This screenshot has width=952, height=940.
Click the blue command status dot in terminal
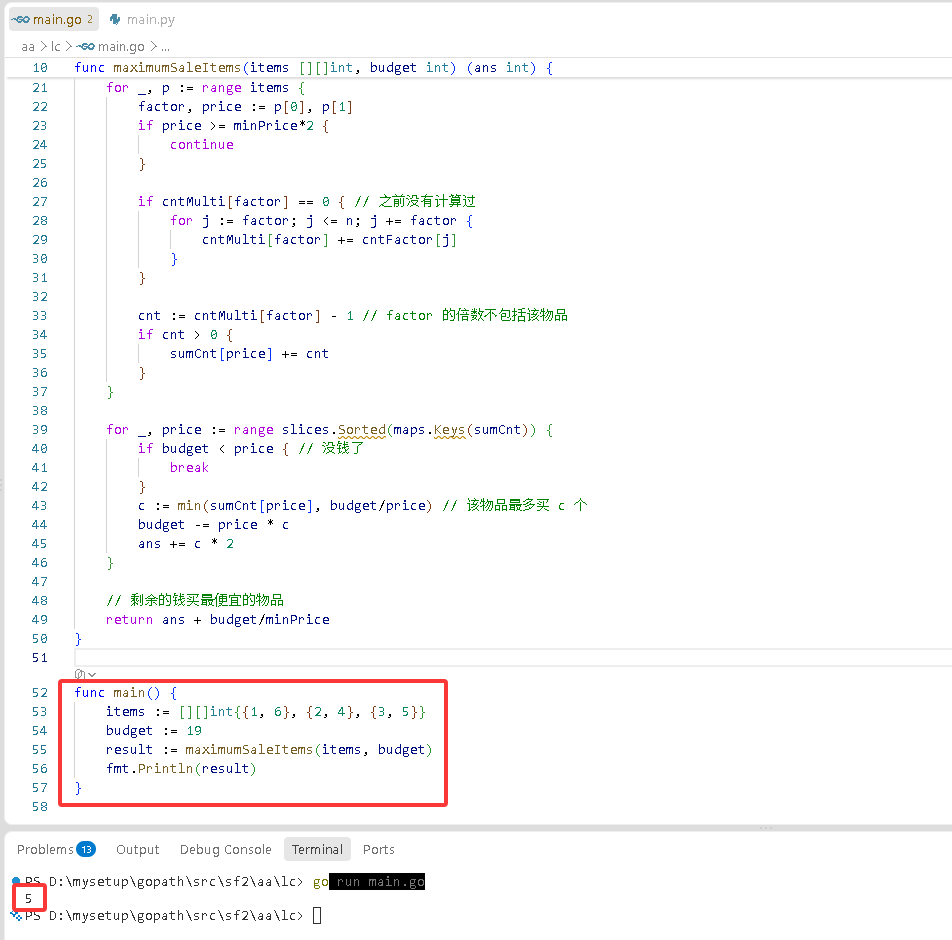[x=16, y=880]
